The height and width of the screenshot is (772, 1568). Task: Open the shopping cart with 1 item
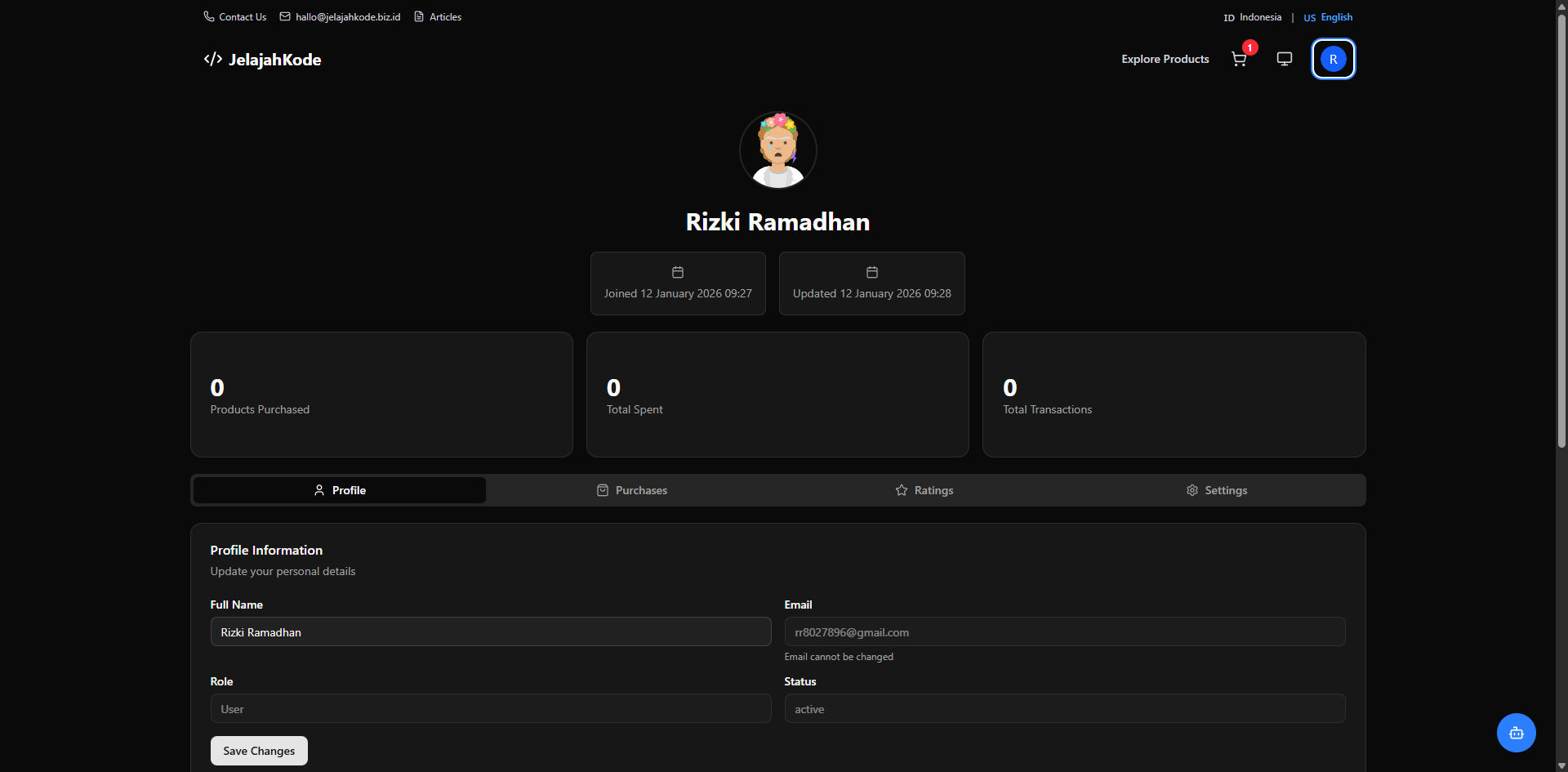pos(1239,59)
